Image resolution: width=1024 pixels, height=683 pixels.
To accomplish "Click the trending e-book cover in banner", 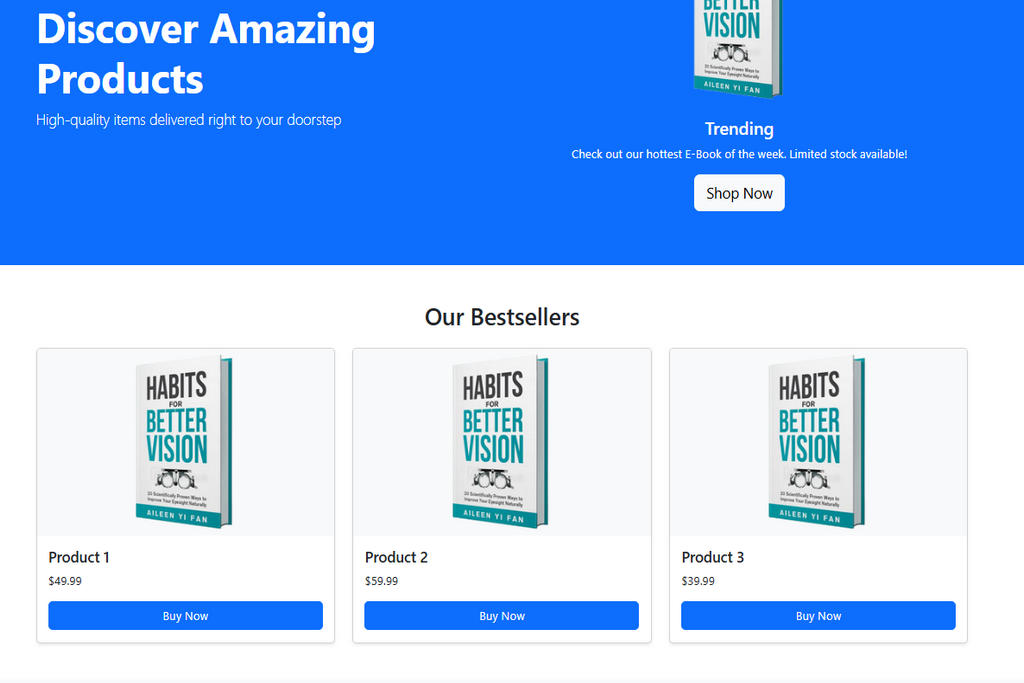I will (x=738, y=48).
